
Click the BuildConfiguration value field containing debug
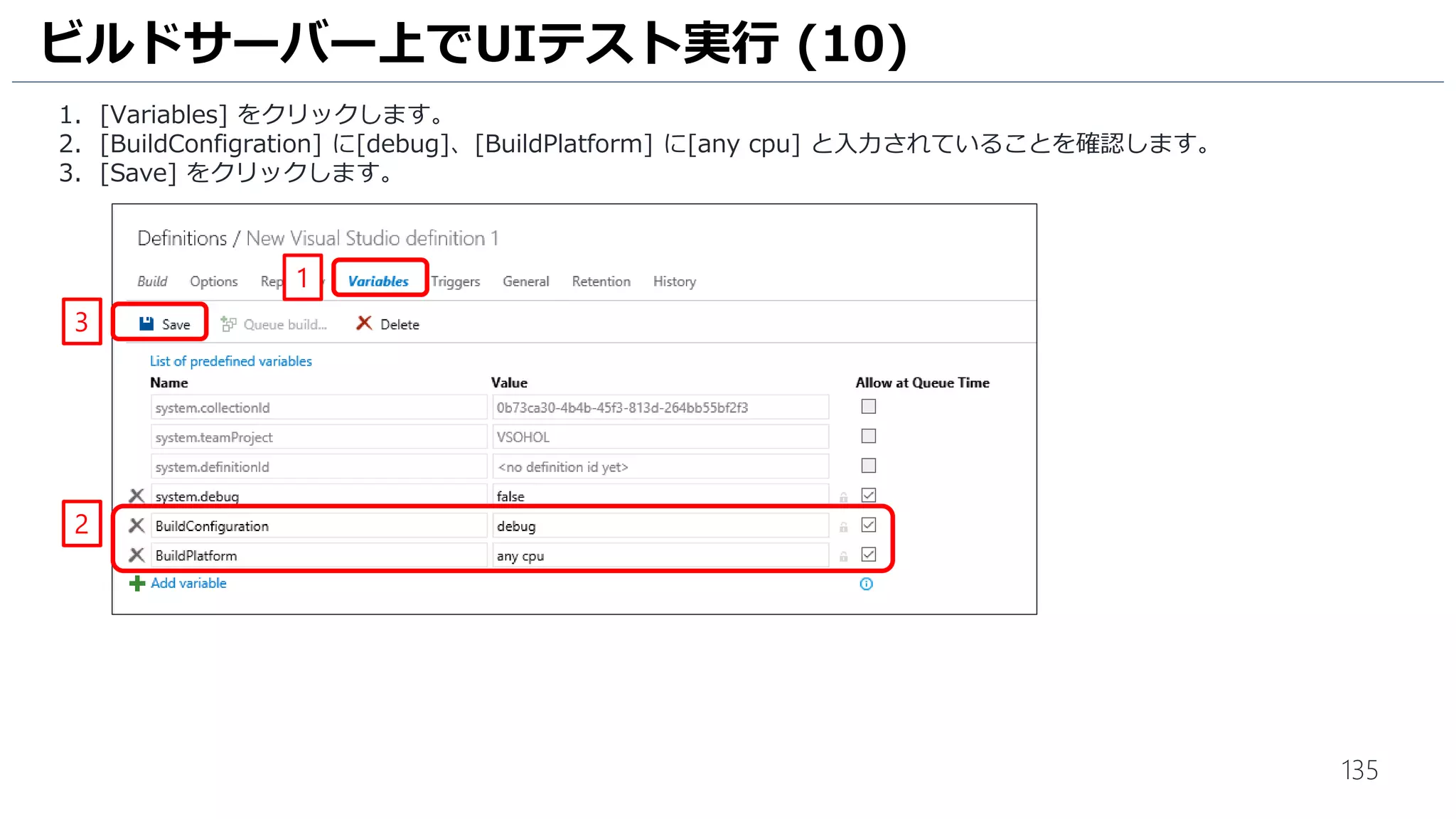[x=660, y=526]
